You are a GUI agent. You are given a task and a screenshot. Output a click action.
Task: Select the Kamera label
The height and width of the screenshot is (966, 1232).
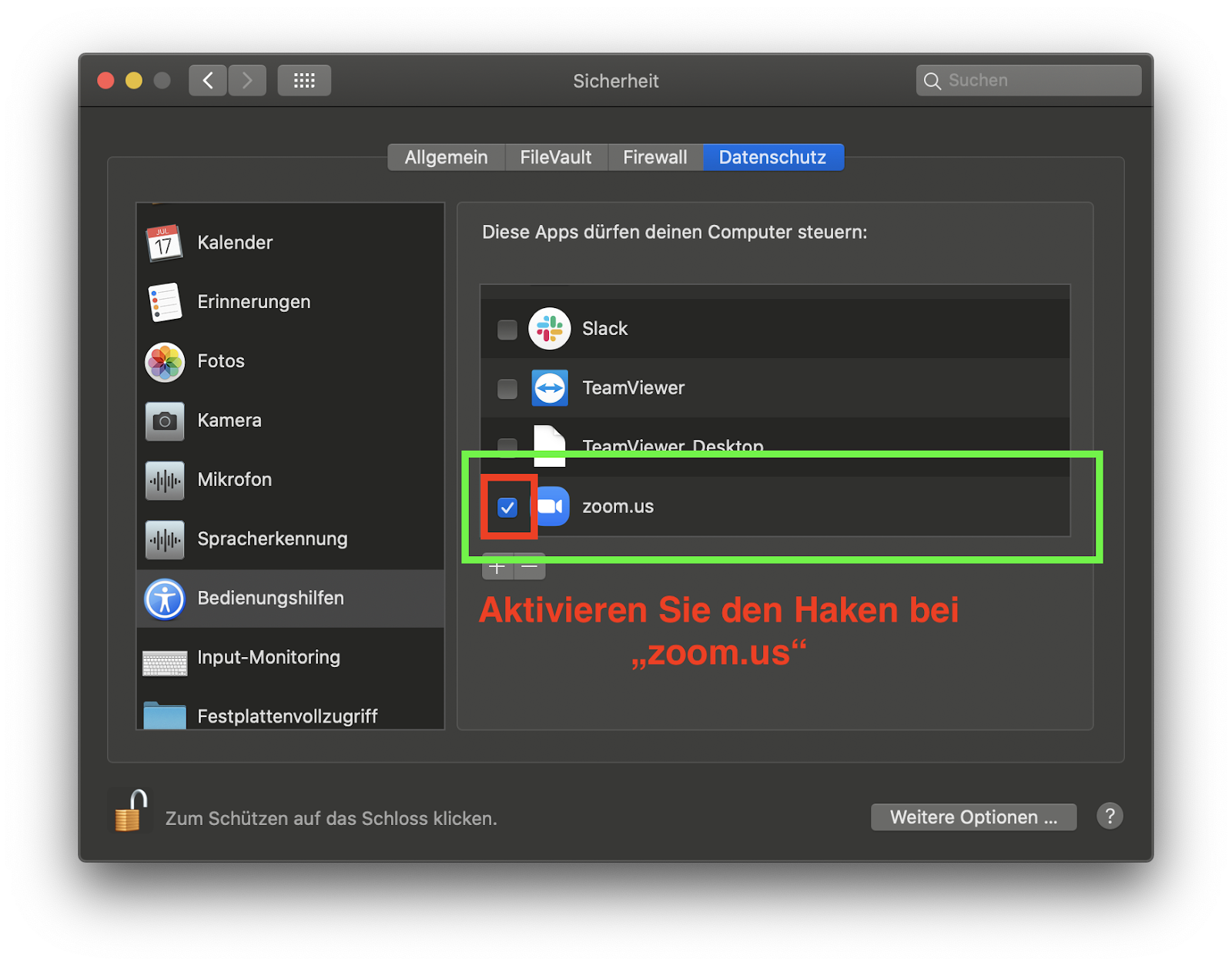point(229,421)
